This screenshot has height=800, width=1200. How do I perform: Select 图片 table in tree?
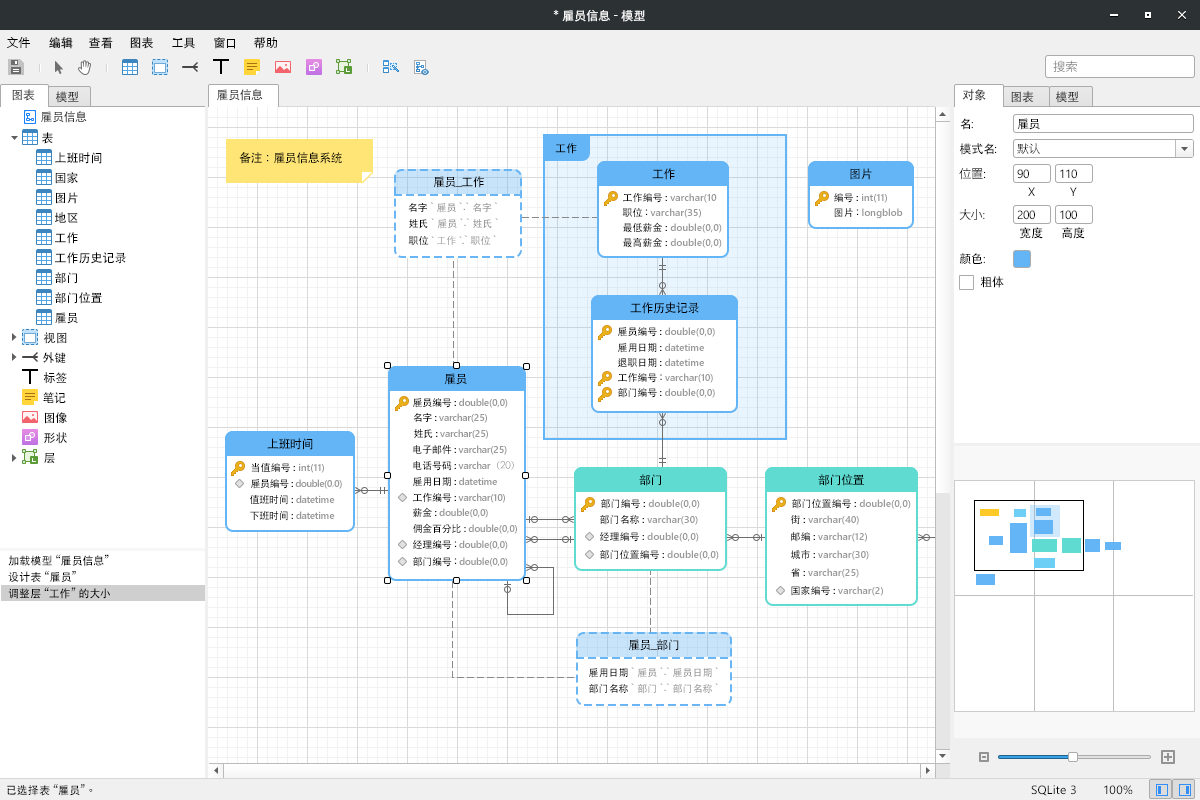[x=66, y=198]
